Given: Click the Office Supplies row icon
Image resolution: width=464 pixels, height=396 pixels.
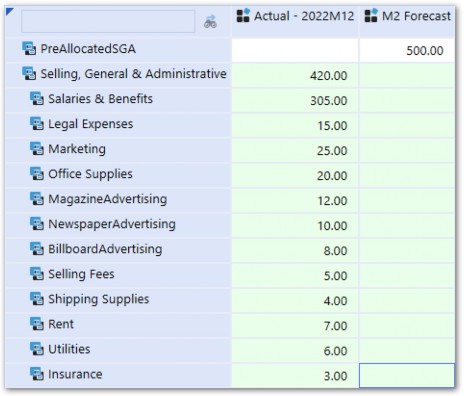Looking at the screenshot, I should [37, 174].
